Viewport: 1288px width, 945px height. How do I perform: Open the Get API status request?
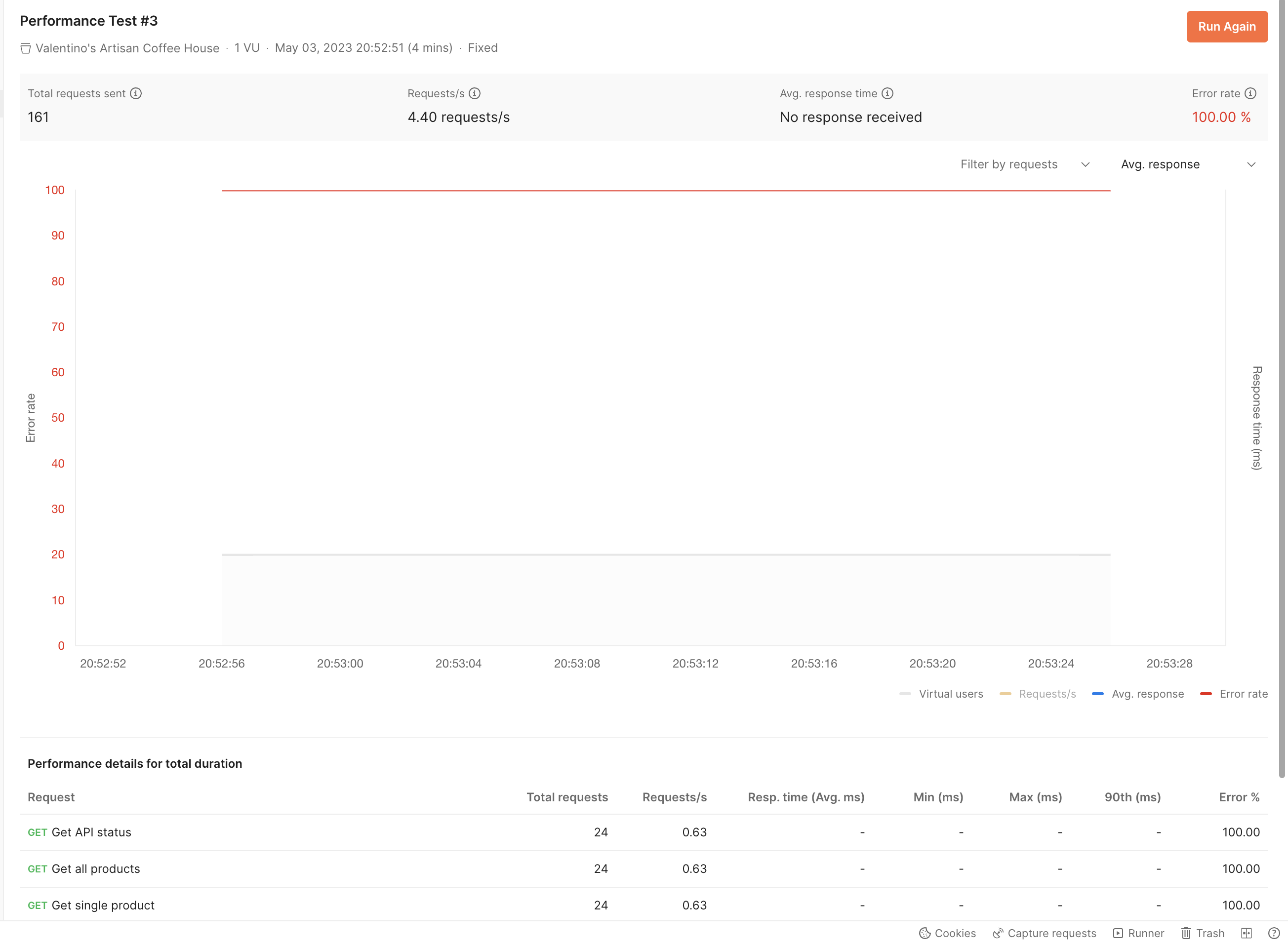(x=90, y=832)
